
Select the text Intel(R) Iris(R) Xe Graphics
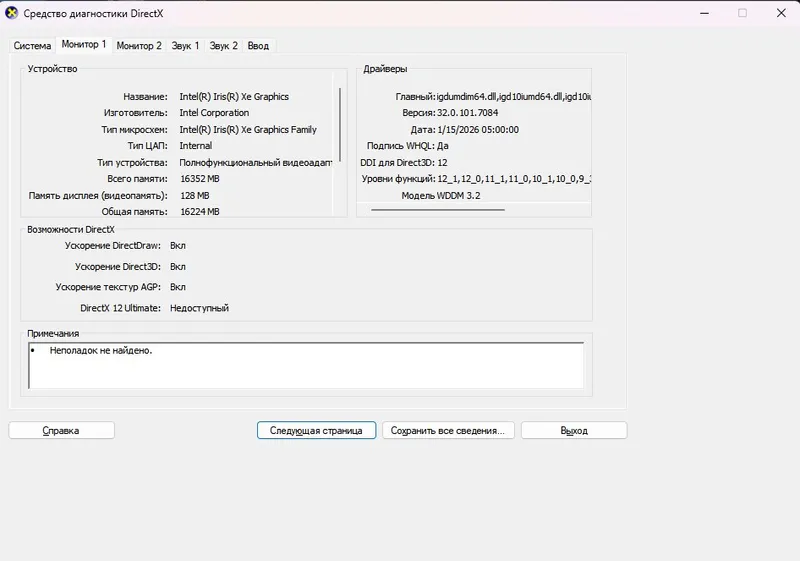[x=234, y=96]
